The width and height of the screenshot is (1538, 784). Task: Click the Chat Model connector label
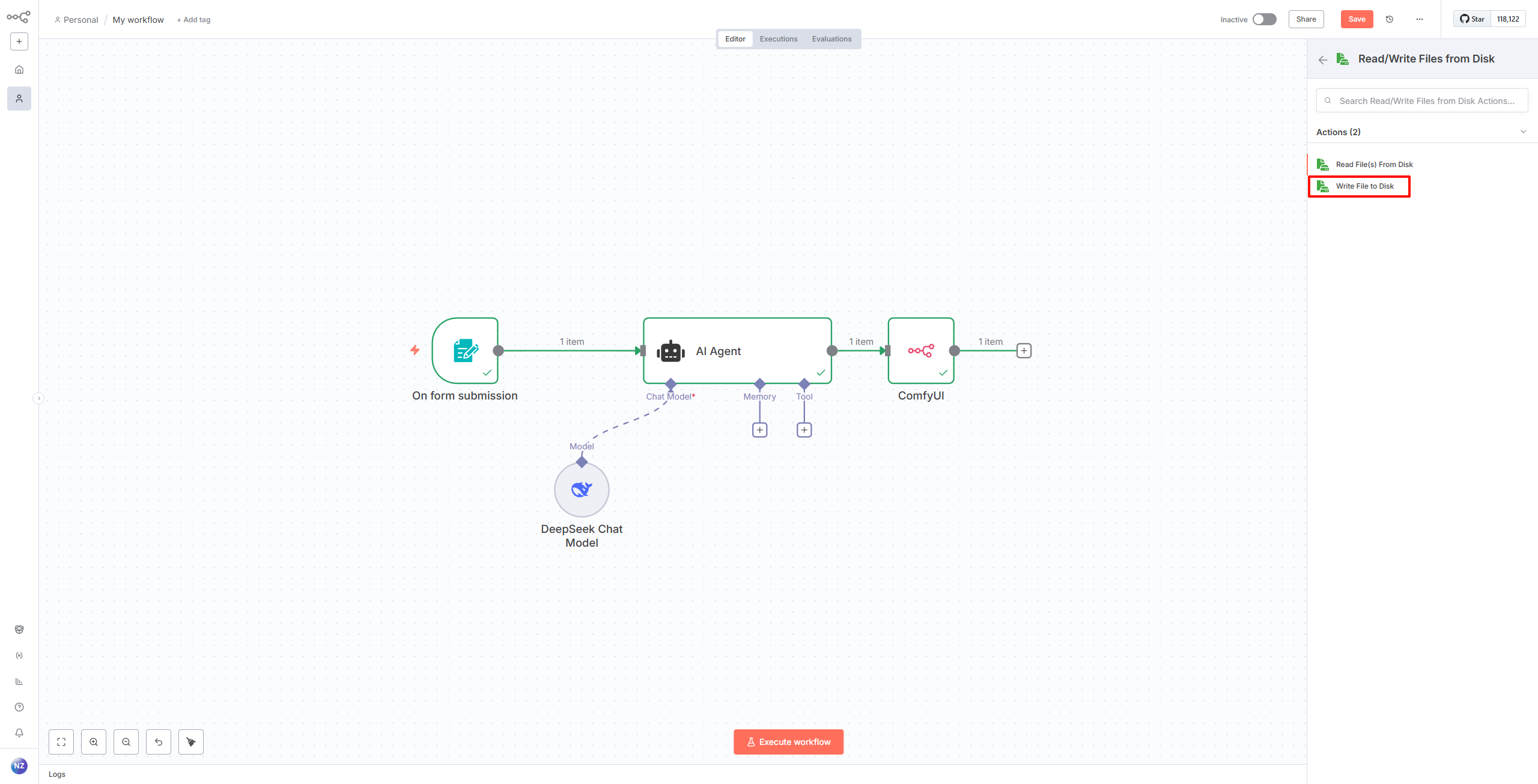click(670, 397)
